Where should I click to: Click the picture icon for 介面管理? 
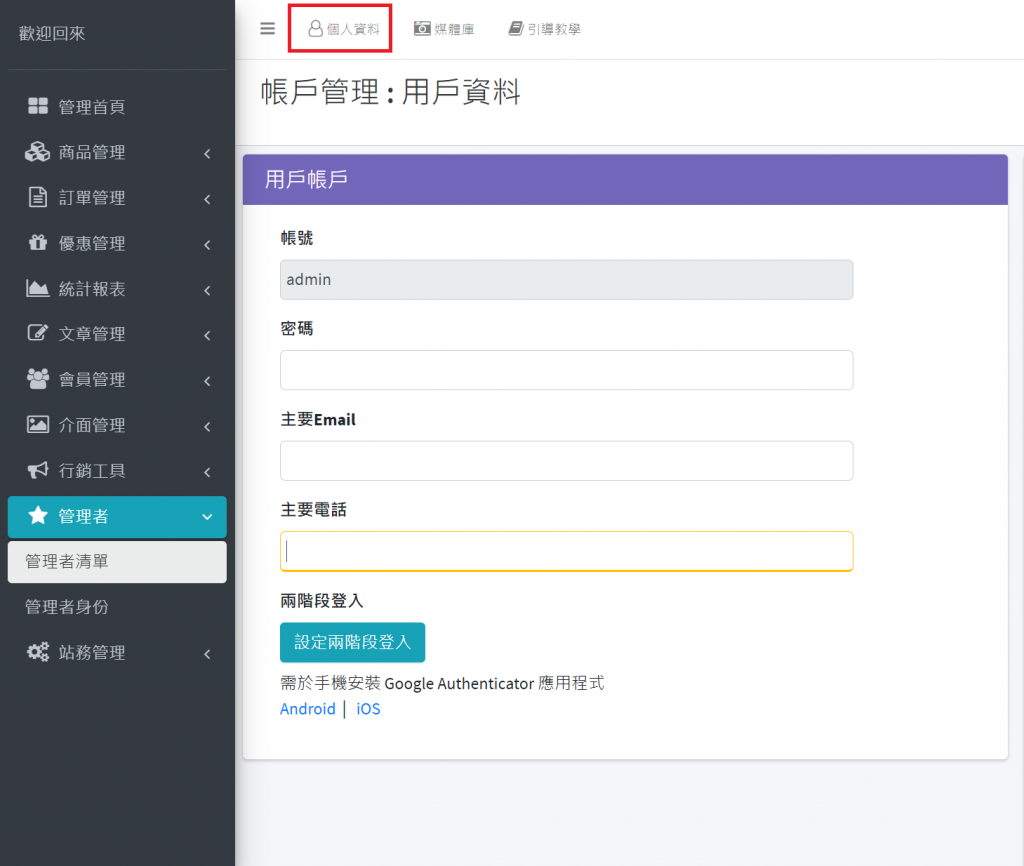(x=38, y=425)
